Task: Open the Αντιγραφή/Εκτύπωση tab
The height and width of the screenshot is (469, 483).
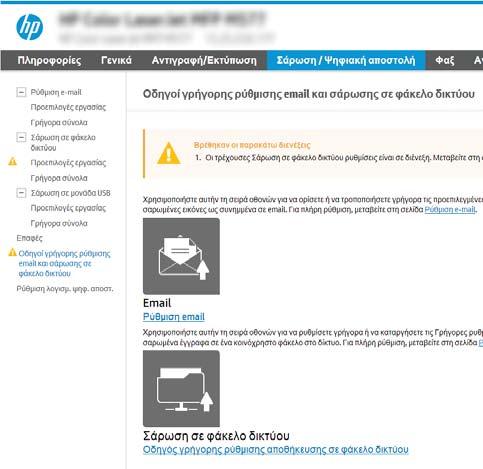Action: (204, 60)
